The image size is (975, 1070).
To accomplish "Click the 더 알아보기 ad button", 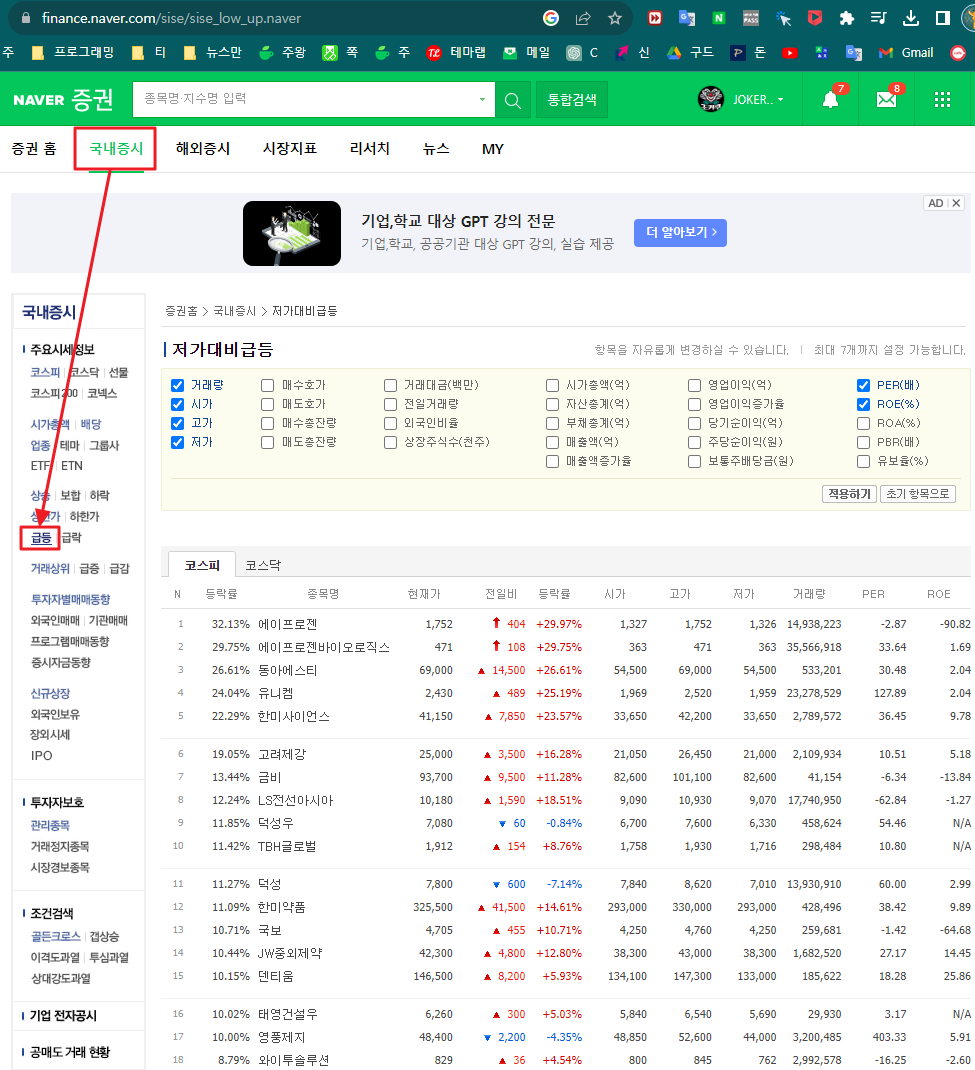I will pos(680,233).
